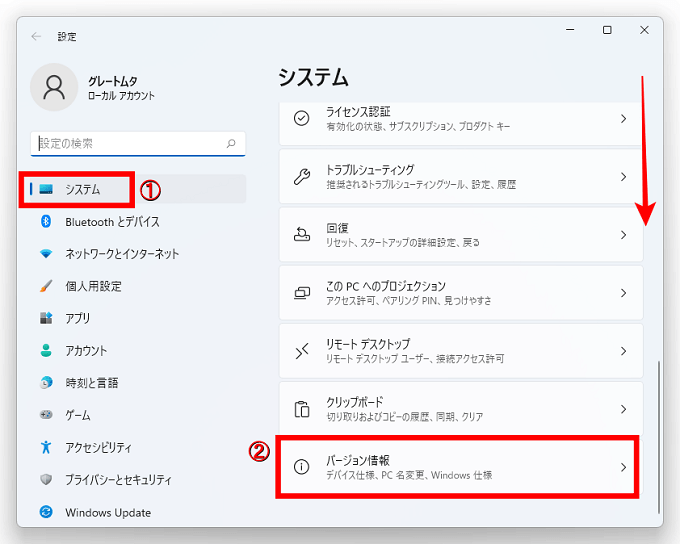Open トラブルシューティング settings
The height and width of the screenshot is (544, 680).
(461, 177)
